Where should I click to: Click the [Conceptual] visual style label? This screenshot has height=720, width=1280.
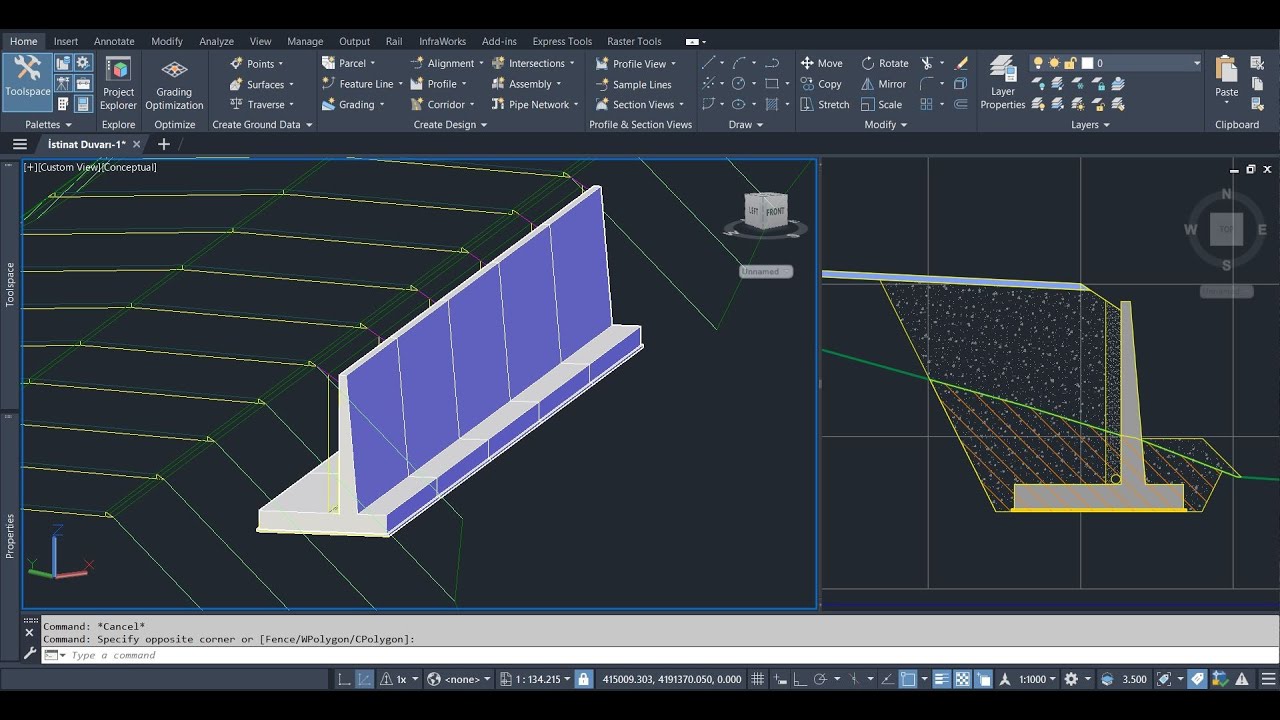pos(129,167)
